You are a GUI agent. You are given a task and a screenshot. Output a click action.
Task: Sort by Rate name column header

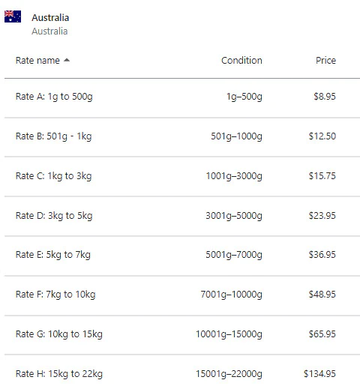click(37, 60)
